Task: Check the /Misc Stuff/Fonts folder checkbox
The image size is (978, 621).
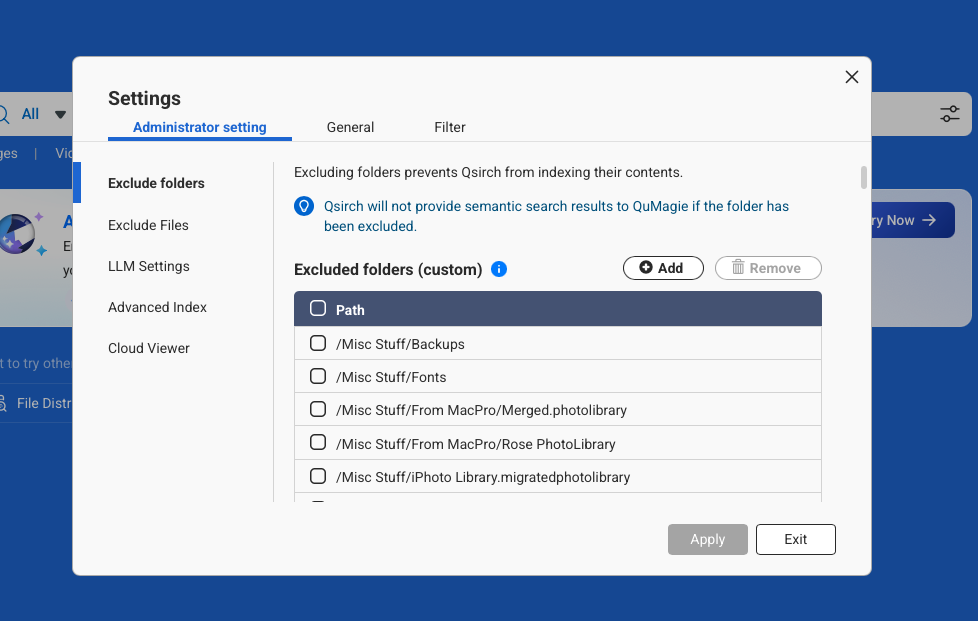Action: pos(318,376)
